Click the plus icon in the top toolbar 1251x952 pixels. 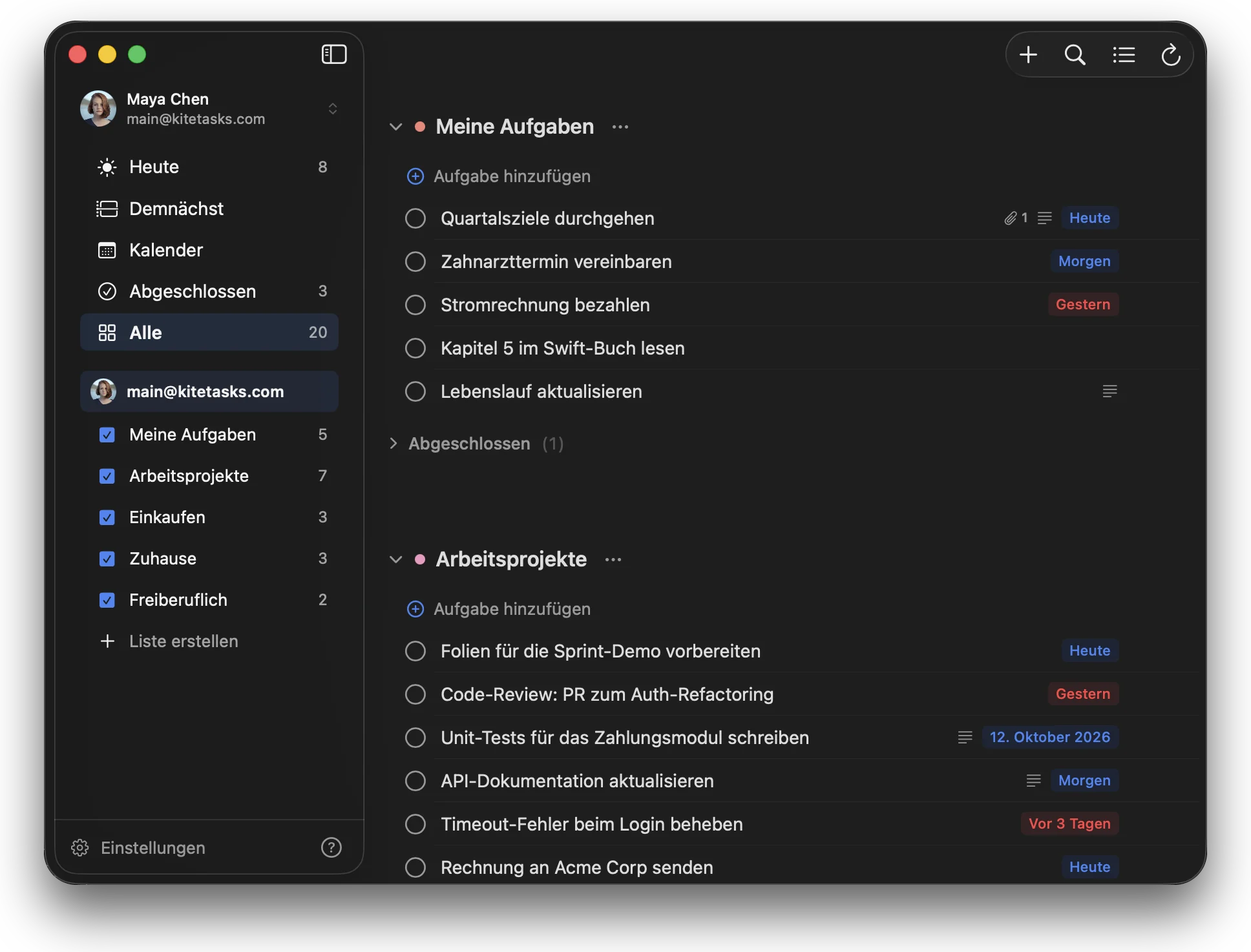point(1028,54)
